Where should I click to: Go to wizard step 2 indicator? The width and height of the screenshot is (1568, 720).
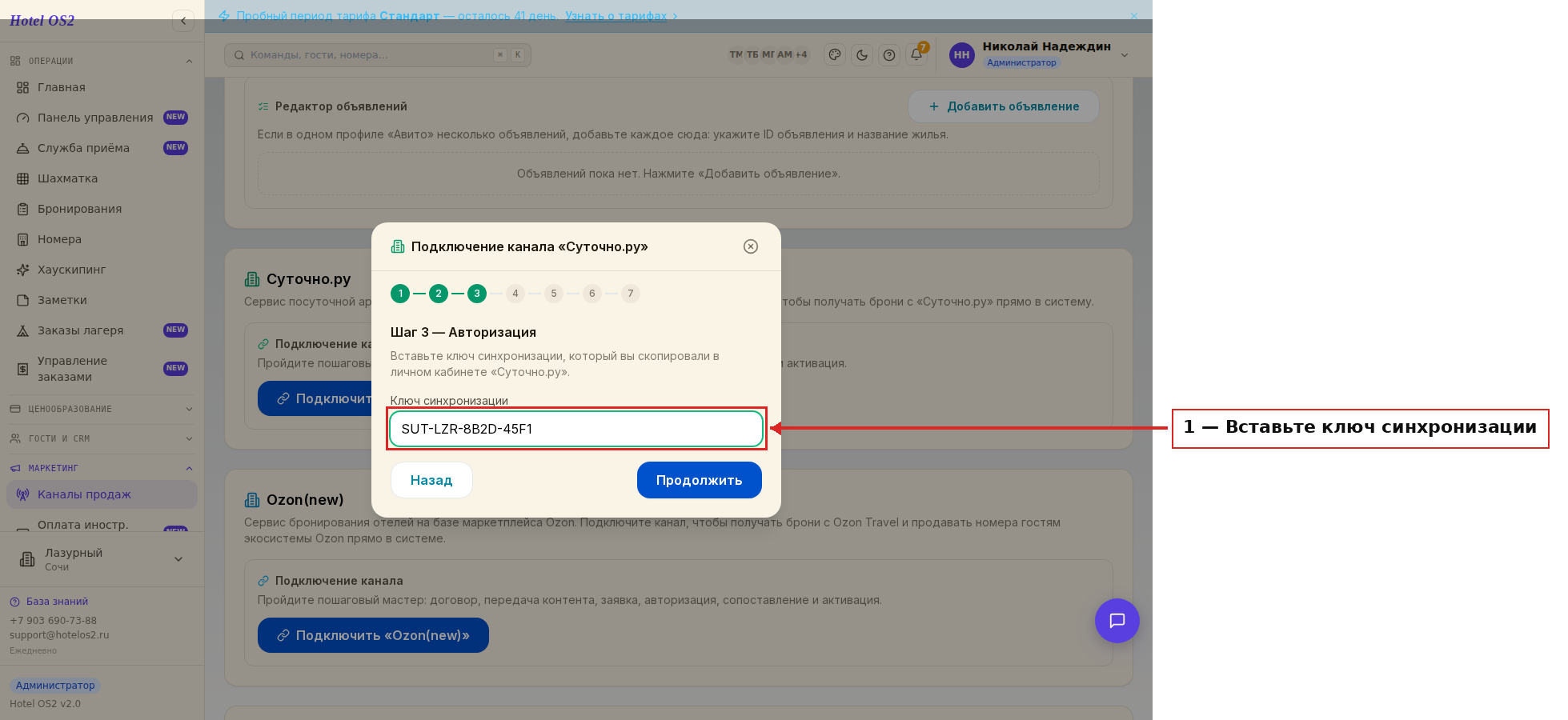pos(439,294)
